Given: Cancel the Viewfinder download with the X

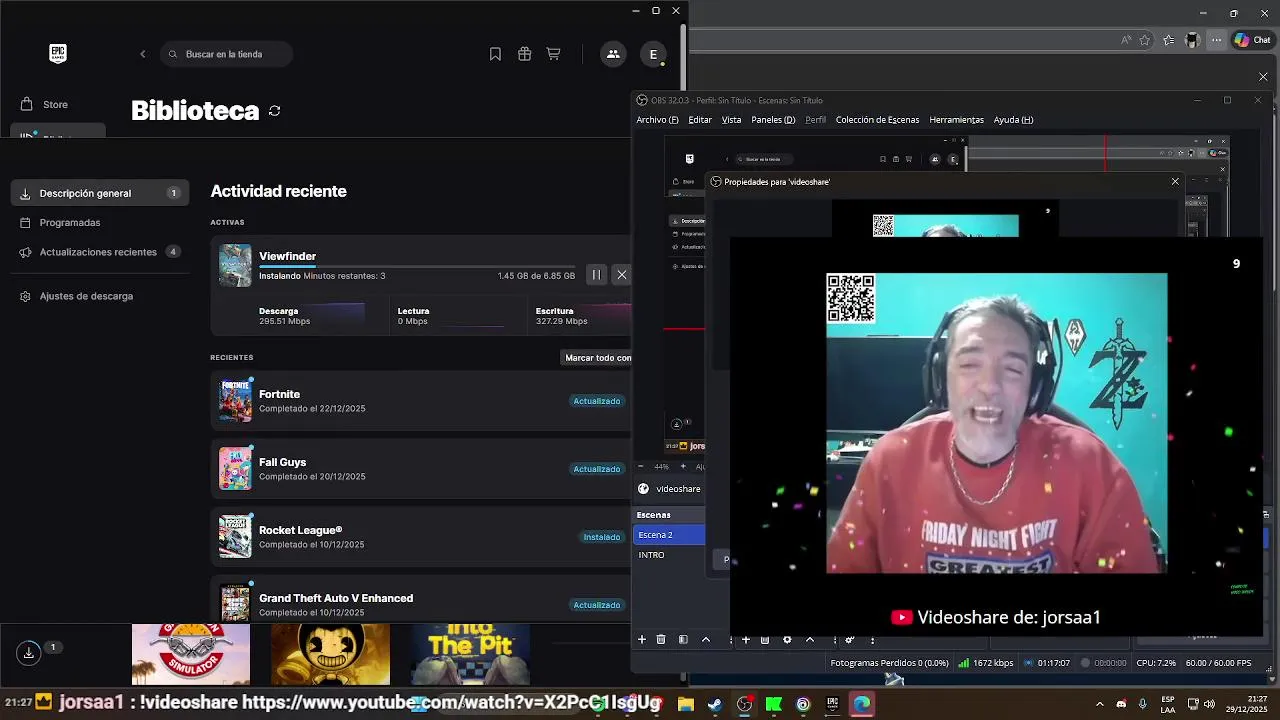Looking at the screenshot, I should click(x=621, y=275).
